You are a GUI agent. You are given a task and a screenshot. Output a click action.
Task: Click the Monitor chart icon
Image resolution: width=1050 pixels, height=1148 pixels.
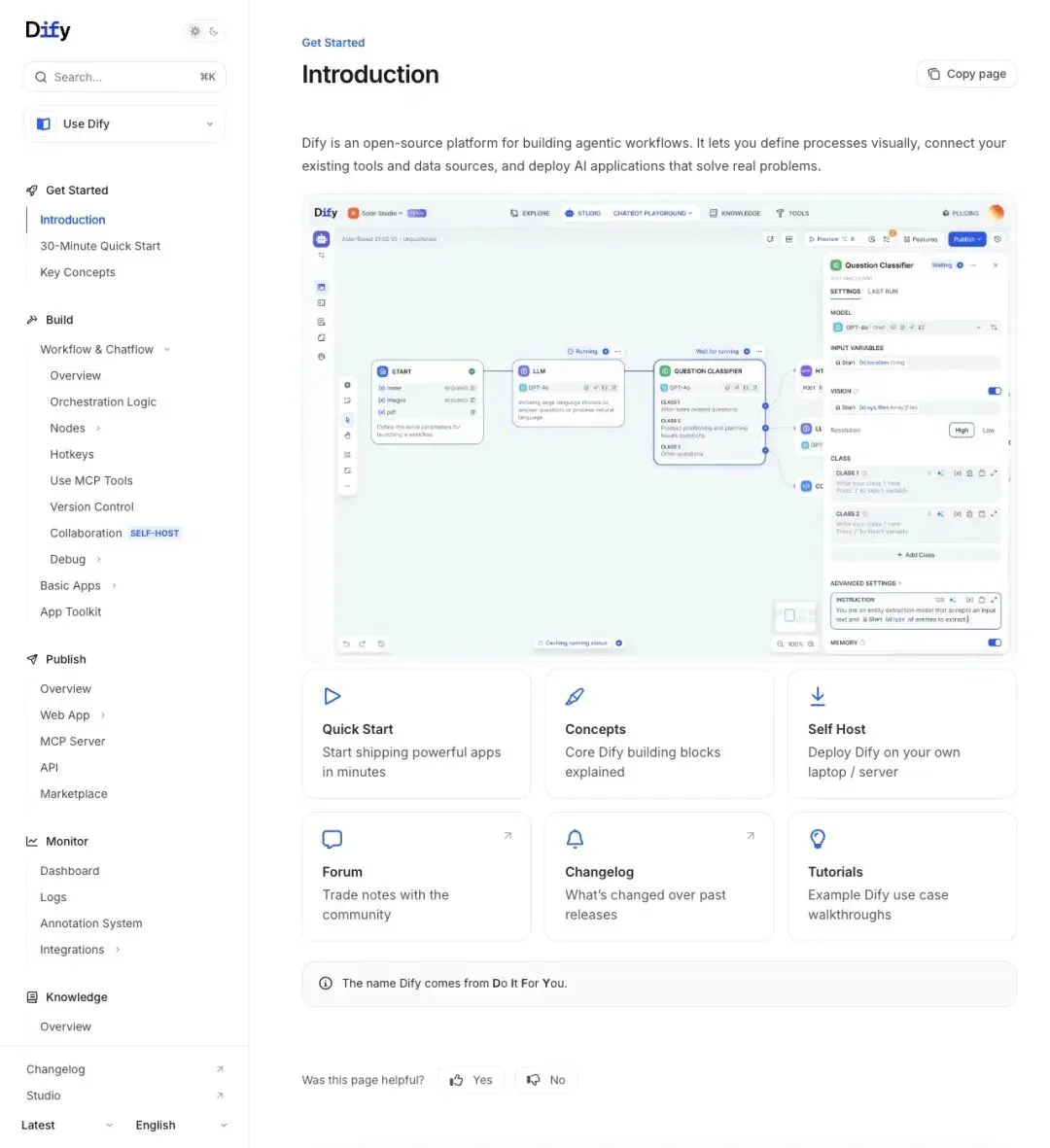[31, 842]
